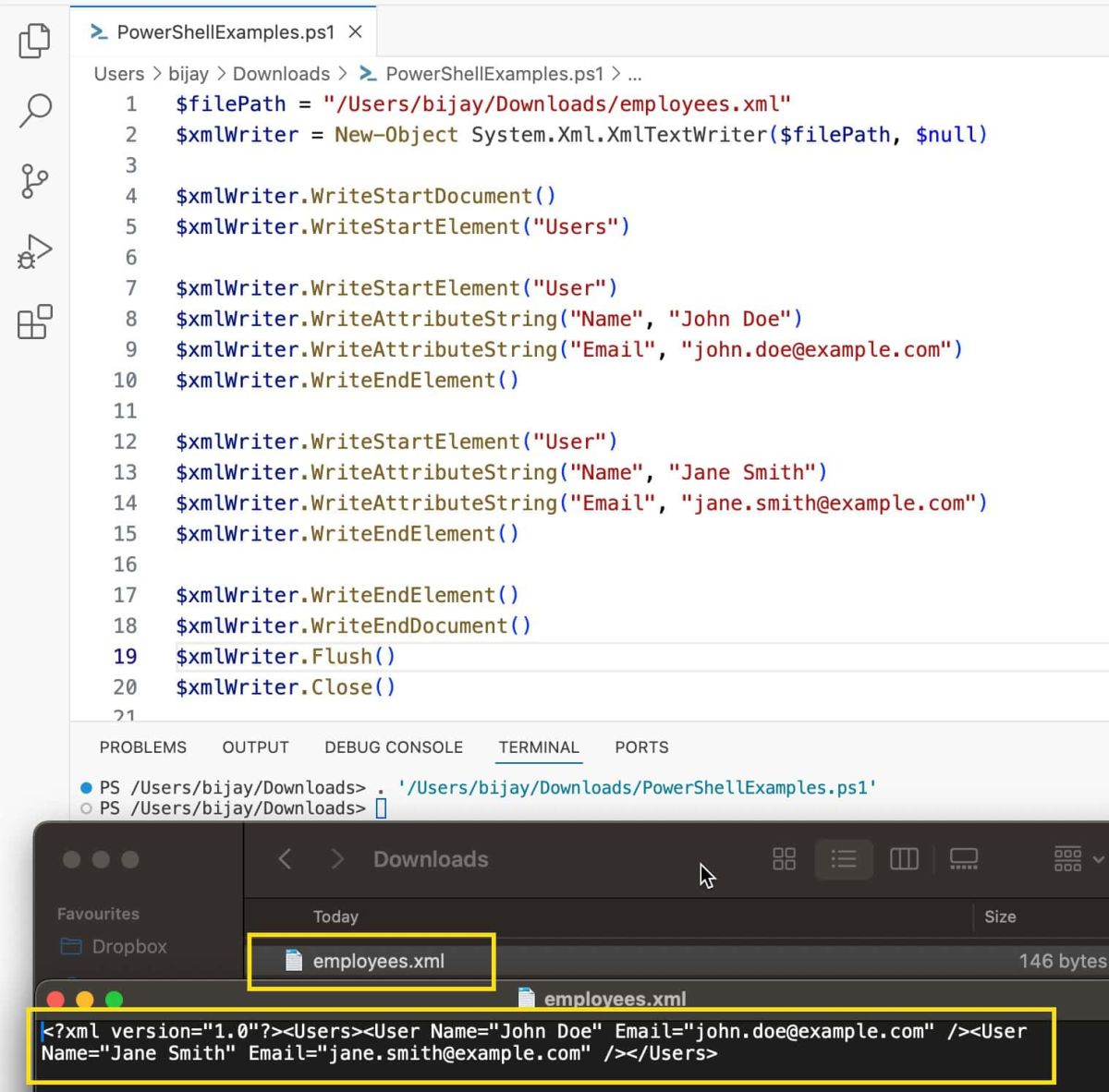Viewport: 1109px width, 1092px height.
Task: Click New-Object on line 2
Action: pos(396,135)
